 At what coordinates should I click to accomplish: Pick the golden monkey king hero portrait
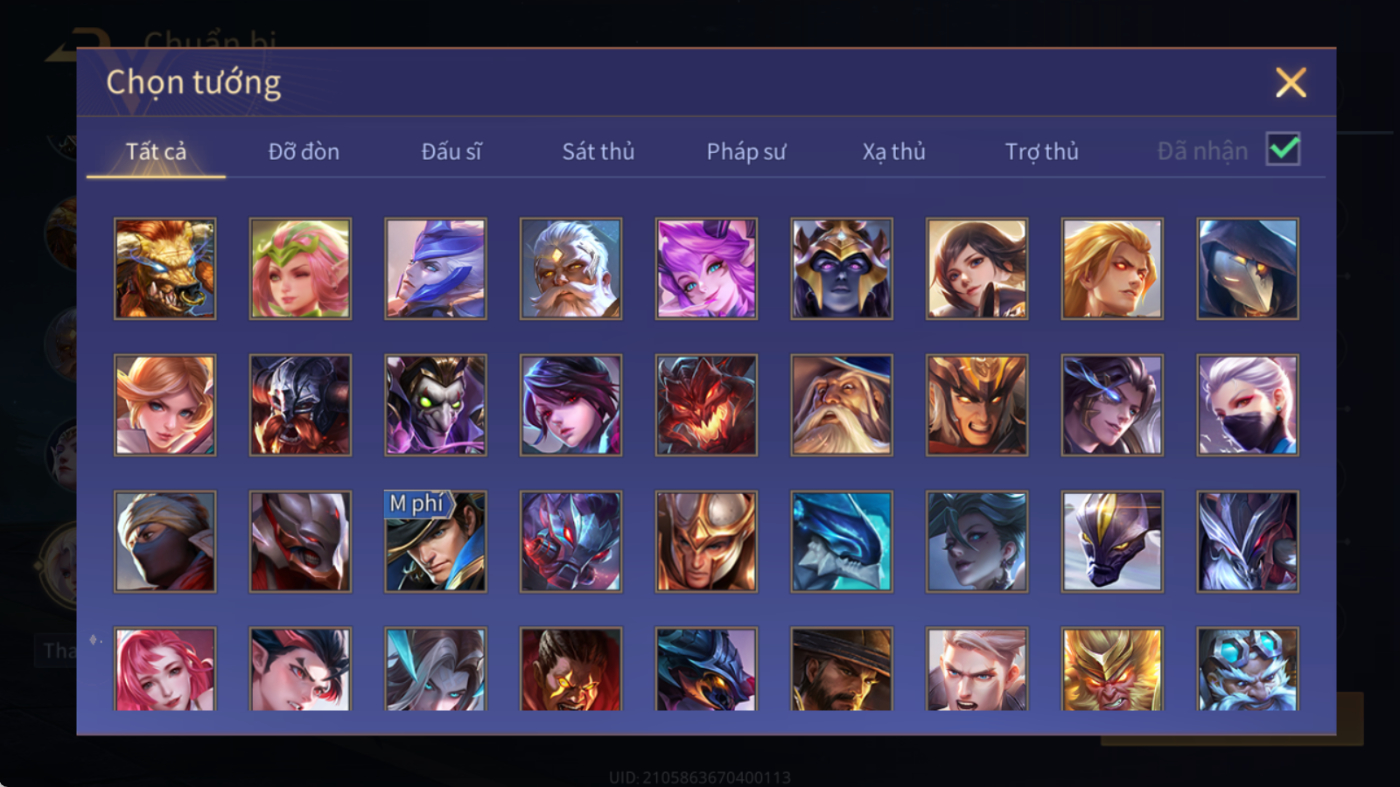click(1112, 669)
